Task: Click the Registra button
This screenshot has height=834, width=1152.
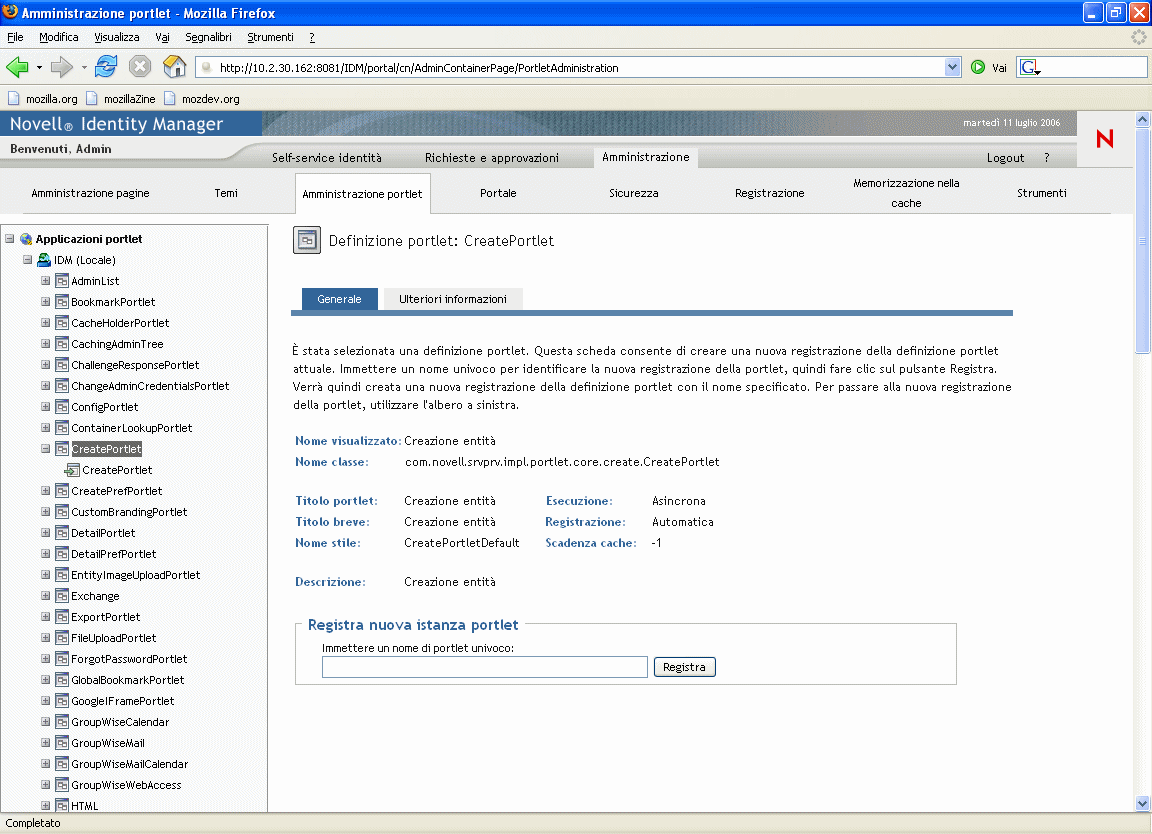Action: (684, 667)
